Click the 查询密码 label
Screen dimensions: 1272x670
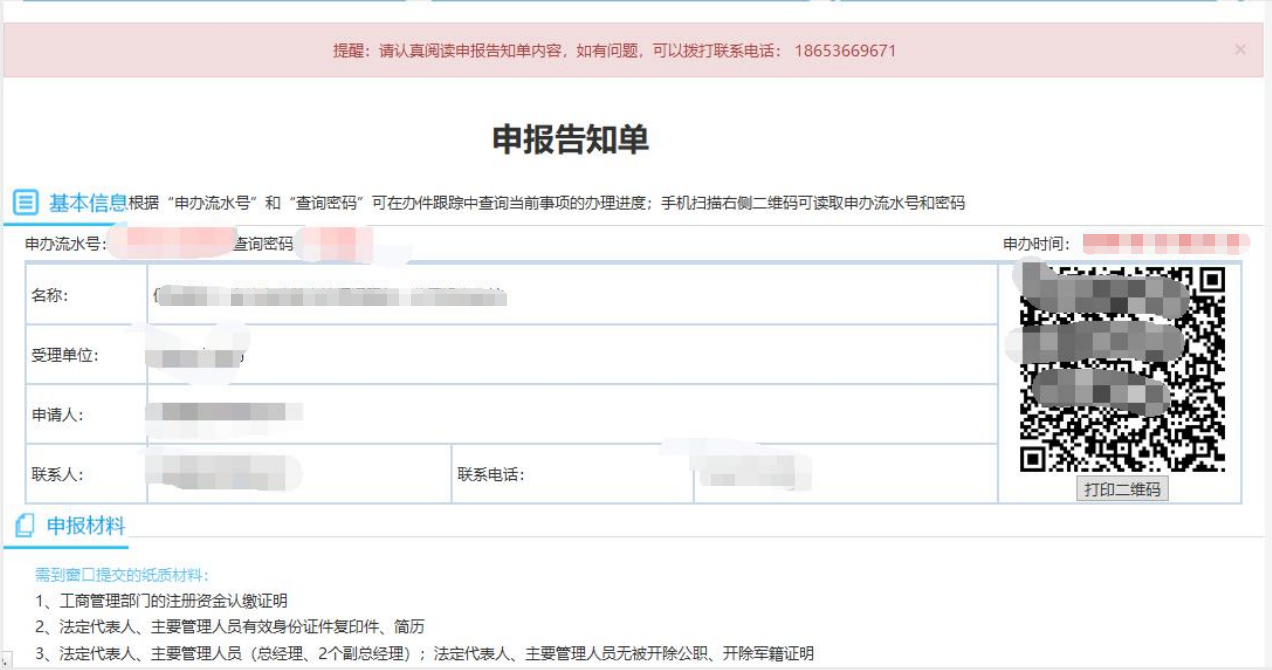(x=264, y=244)
